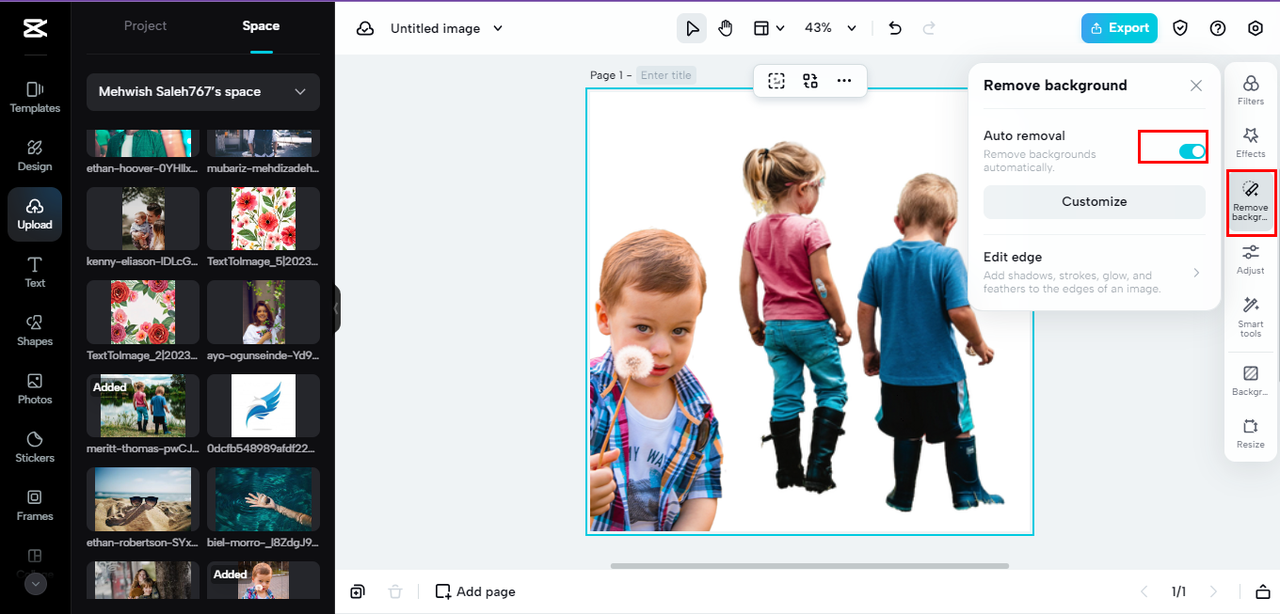Open the Help question mark icon
This screenshot has width=1280, height=614.
1217,28
